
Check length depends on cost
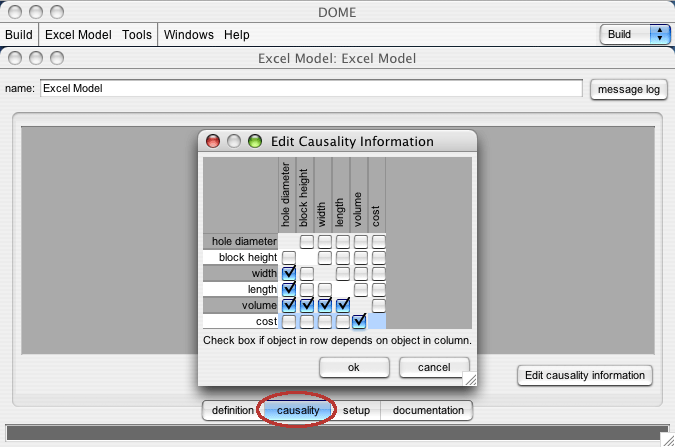[378, 289]
